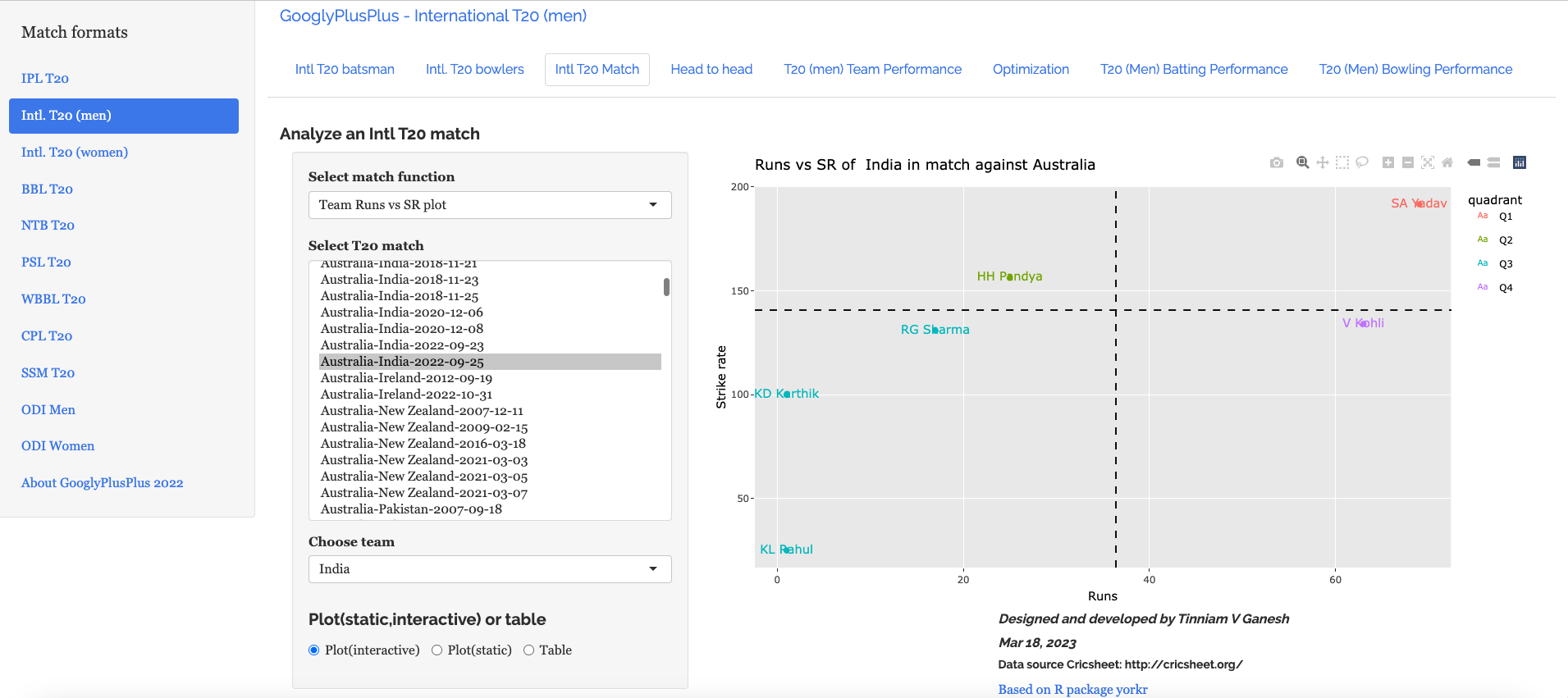
Task: Select the Plot(static) radio button
Action: (437, 650)
